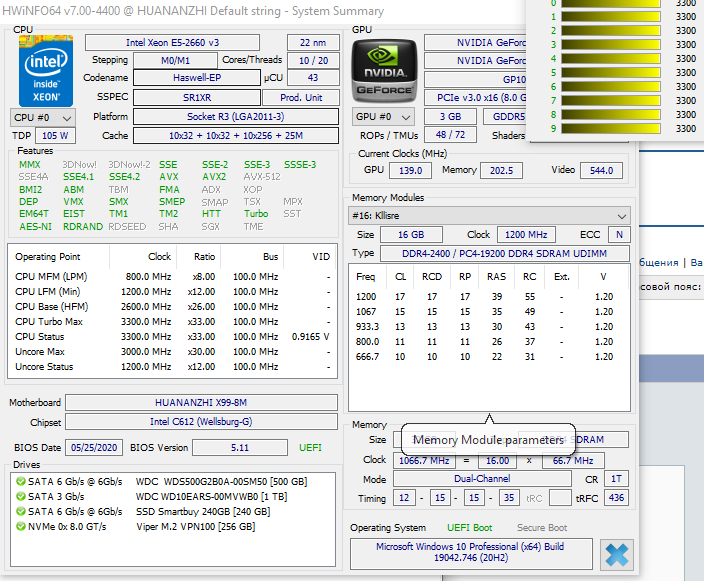Click the ROPs / TMUs value 48 / 72

pos(450,135)
